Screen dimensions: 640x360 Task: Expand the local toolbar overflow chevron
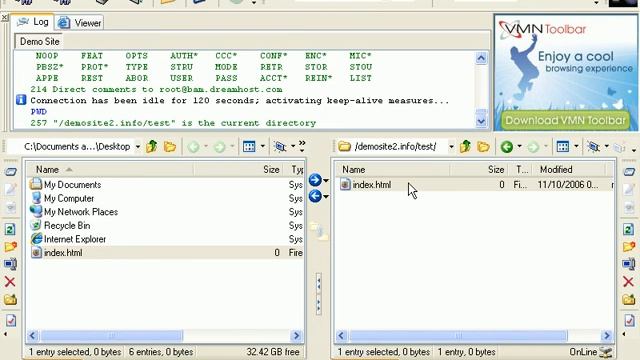point(302,146)
